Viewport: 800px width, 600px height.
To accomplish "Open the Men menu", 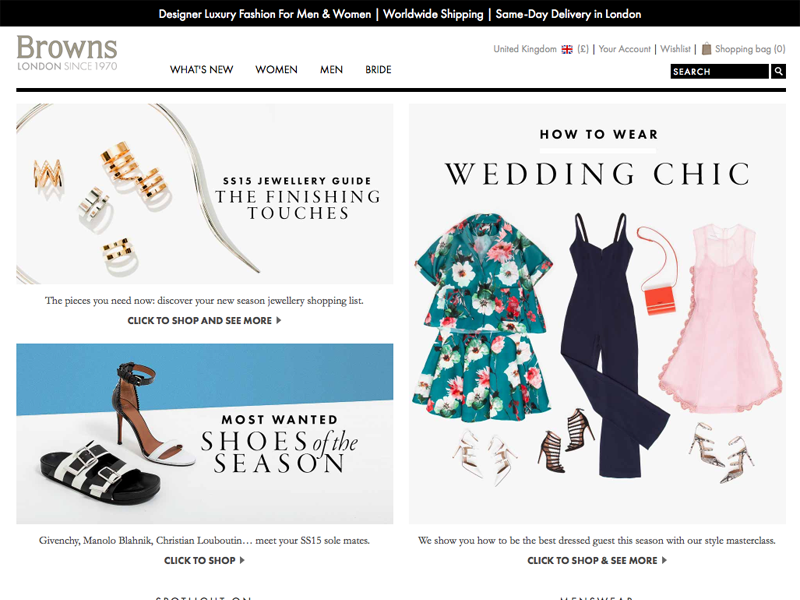I will pyautogui.click(x=331, y=69).
